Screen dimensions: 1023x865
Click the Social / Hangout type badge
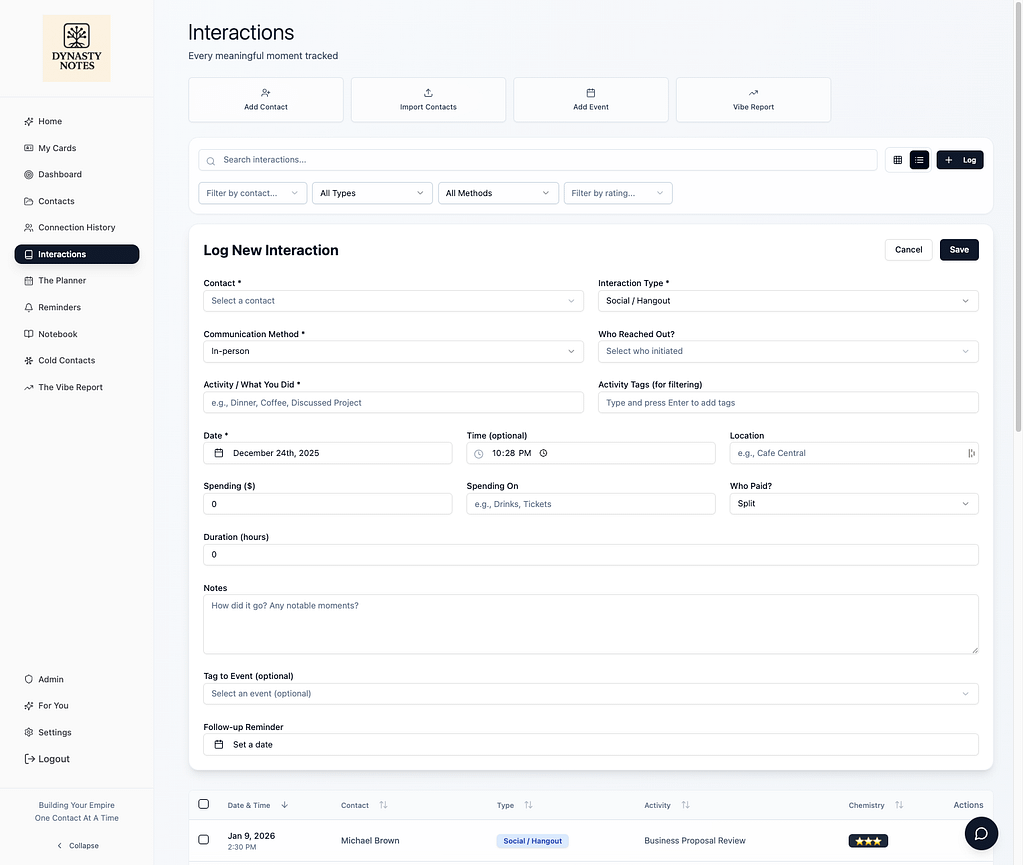532,840
